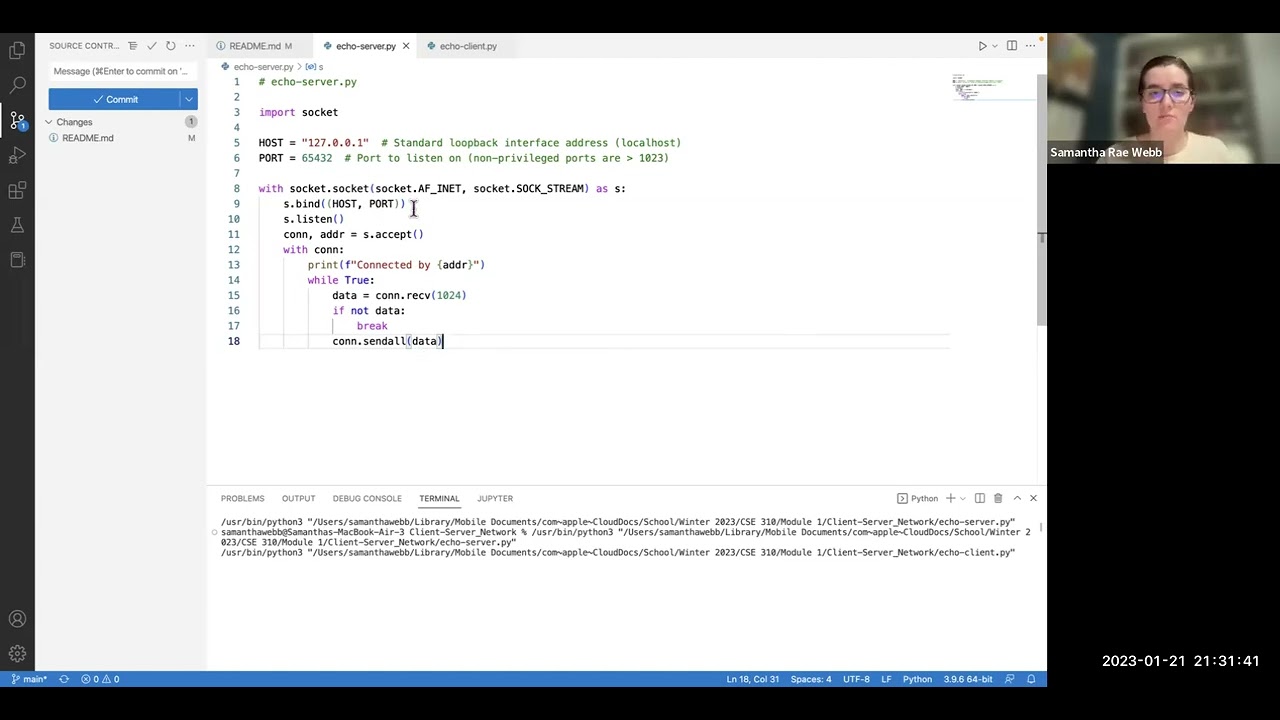Click line number 18 in the gutter
This screenshot has height=720, width=1280.
233,341
